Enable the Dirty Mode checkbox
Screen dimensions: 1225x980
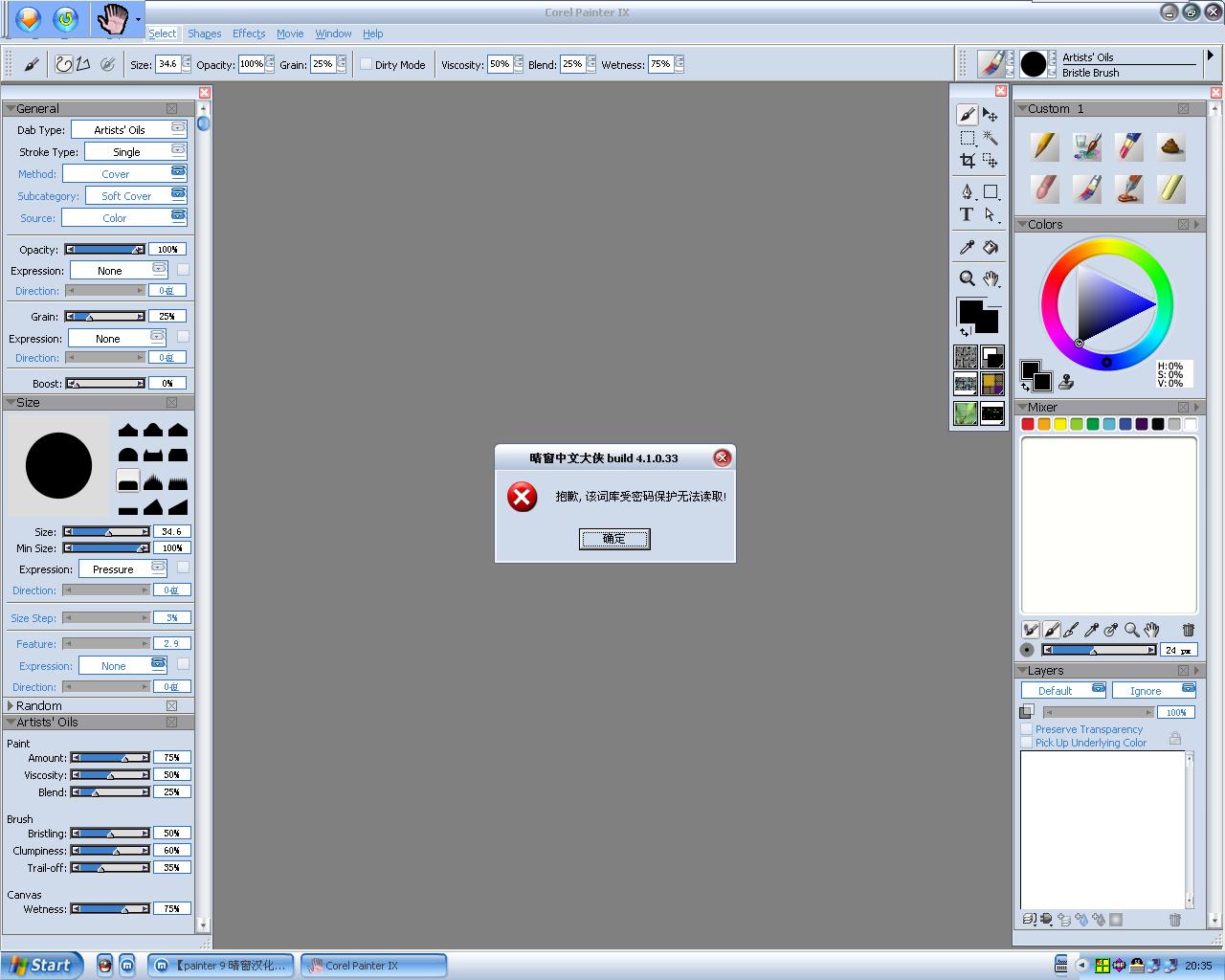pyautogui.click(x=366, y=64)
